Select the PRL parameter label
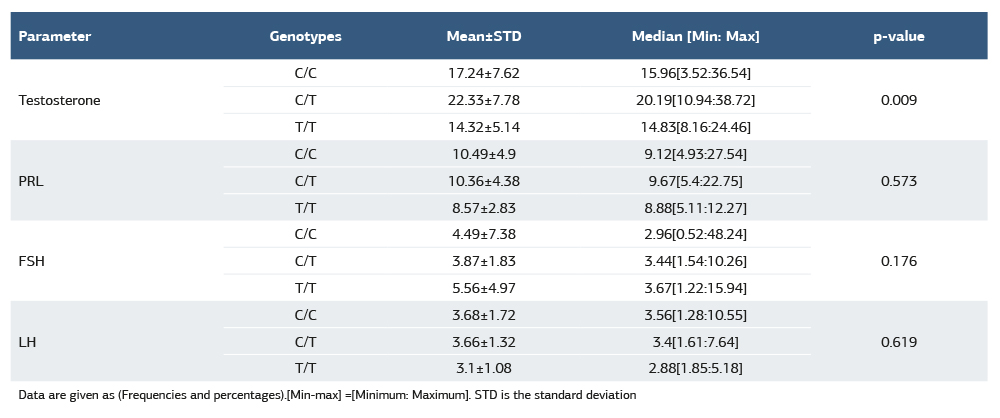Screen dimensions: 1000x418 click(32, 181)
